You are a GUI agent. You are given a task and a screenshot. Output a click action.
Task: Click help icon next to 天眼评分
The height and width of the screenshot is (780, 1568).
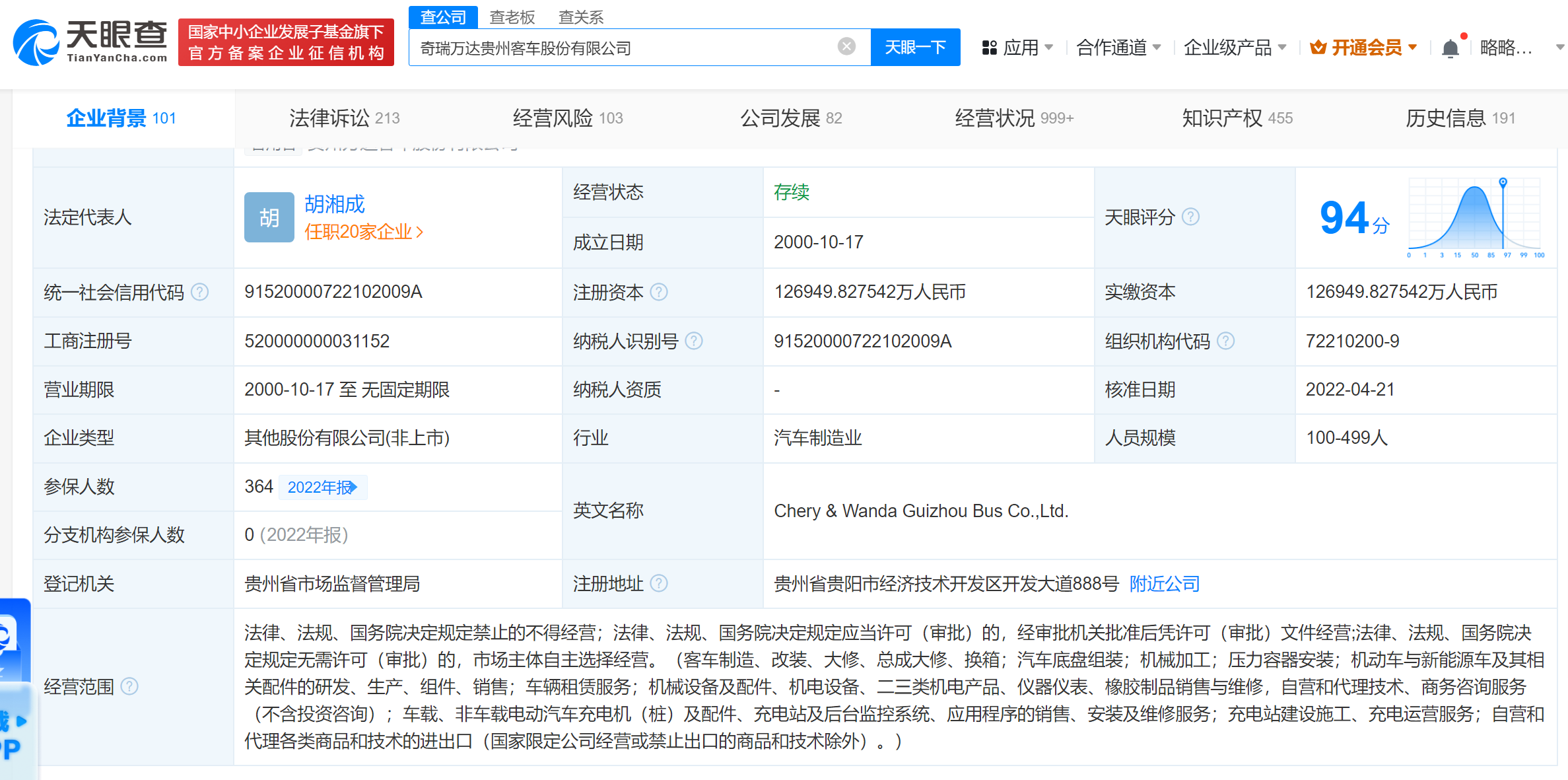pos(1190,217)
